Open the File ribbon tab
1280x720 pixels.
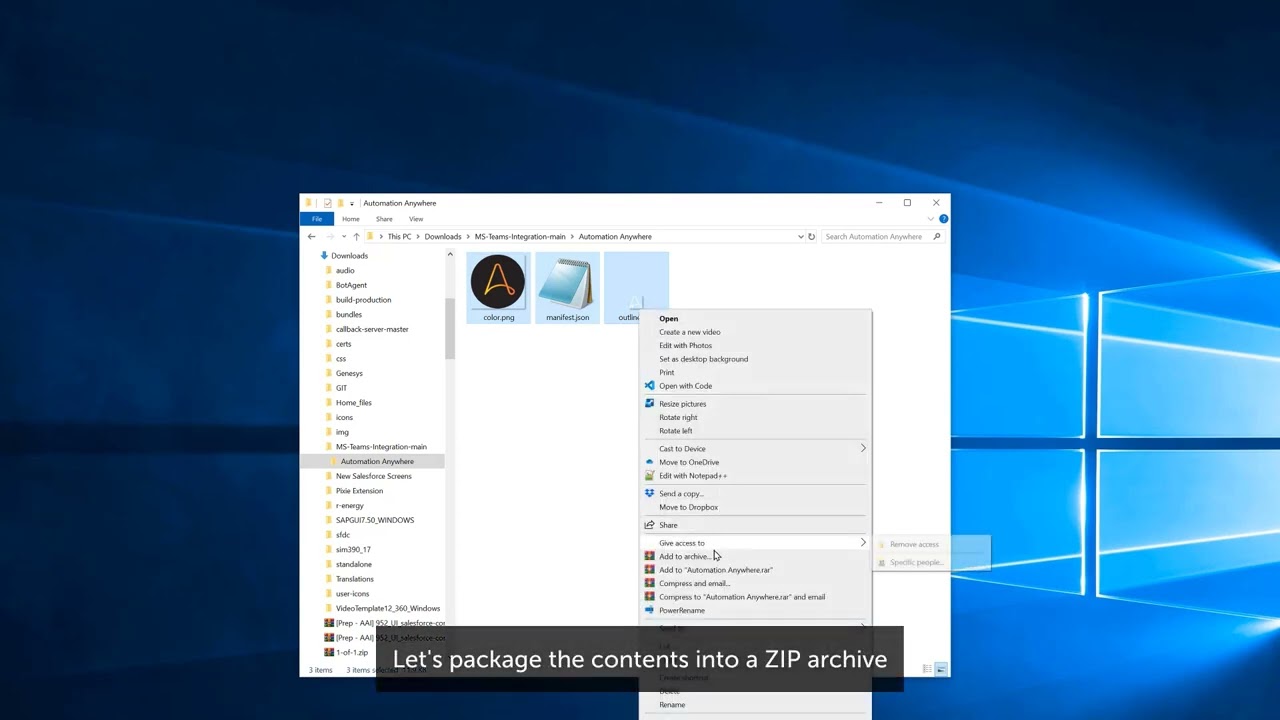point(316,219)
